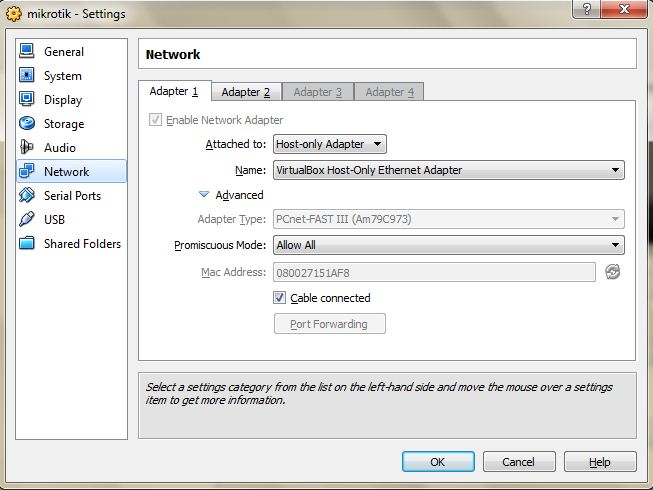Switch to the Adapter 2 tab
The height and width of the screenshot is (490, 653).
pos(246,92)
